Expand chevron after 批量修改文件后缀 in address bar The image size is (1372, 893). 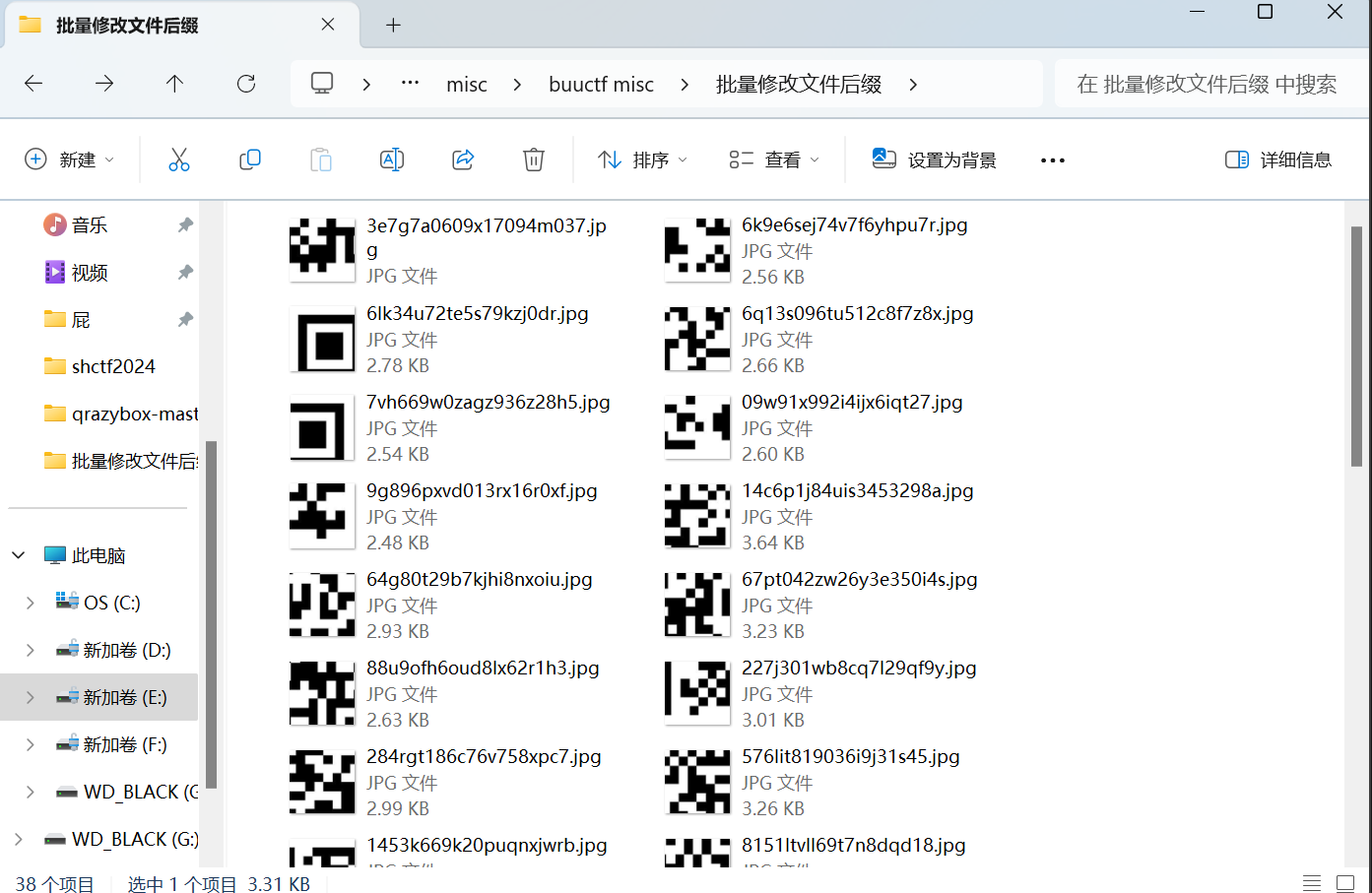click(913, 85)
